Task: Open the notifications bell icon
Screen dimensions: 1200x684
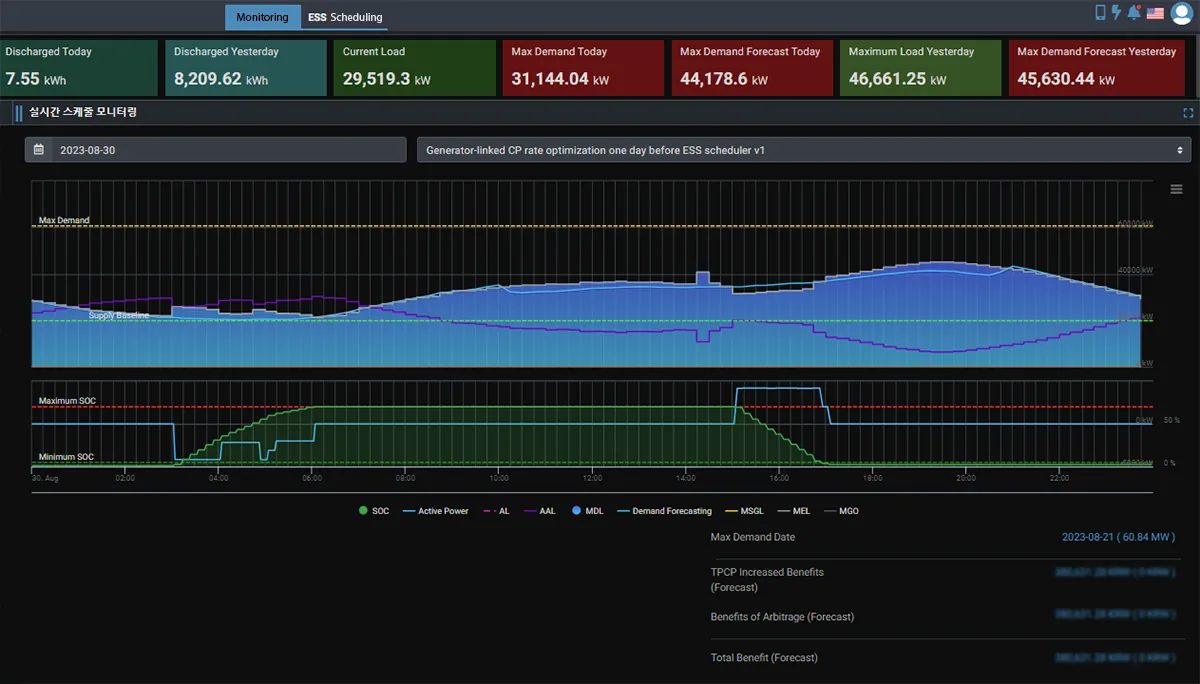Action: pos(1134,13)
